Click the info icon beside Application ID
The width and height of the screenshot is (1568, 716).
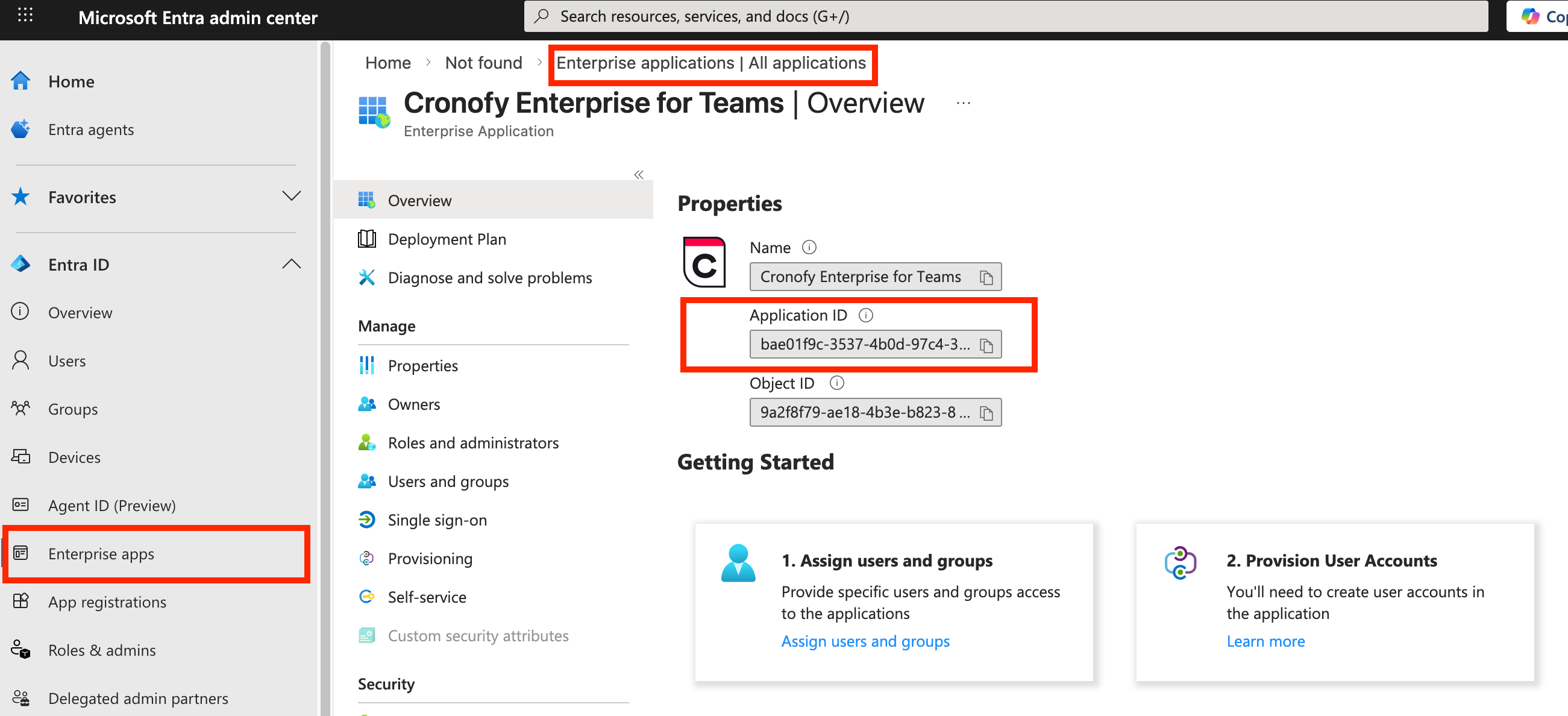click(x=865, y=315)
